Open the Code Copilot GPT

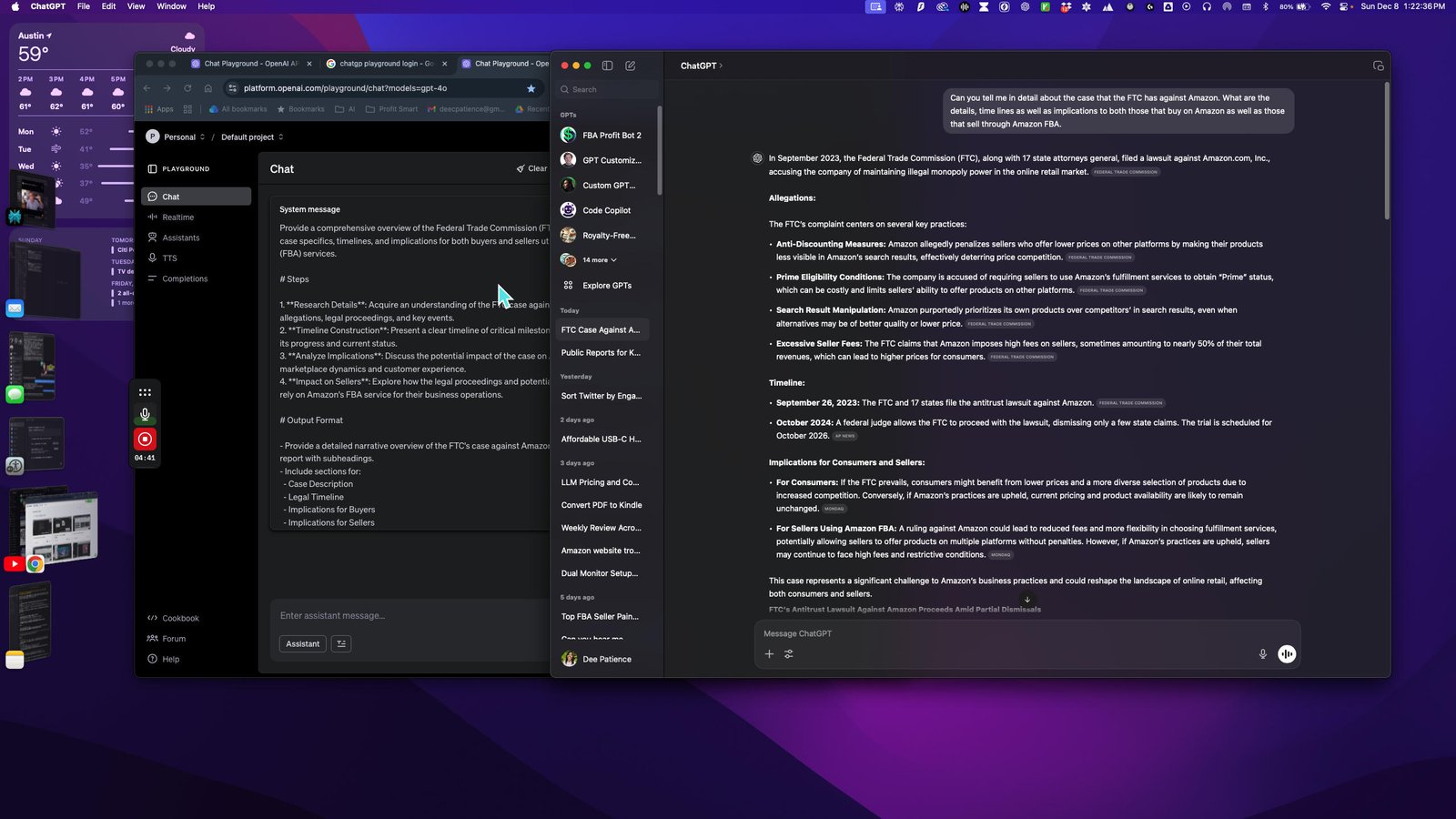click(602, 210)
